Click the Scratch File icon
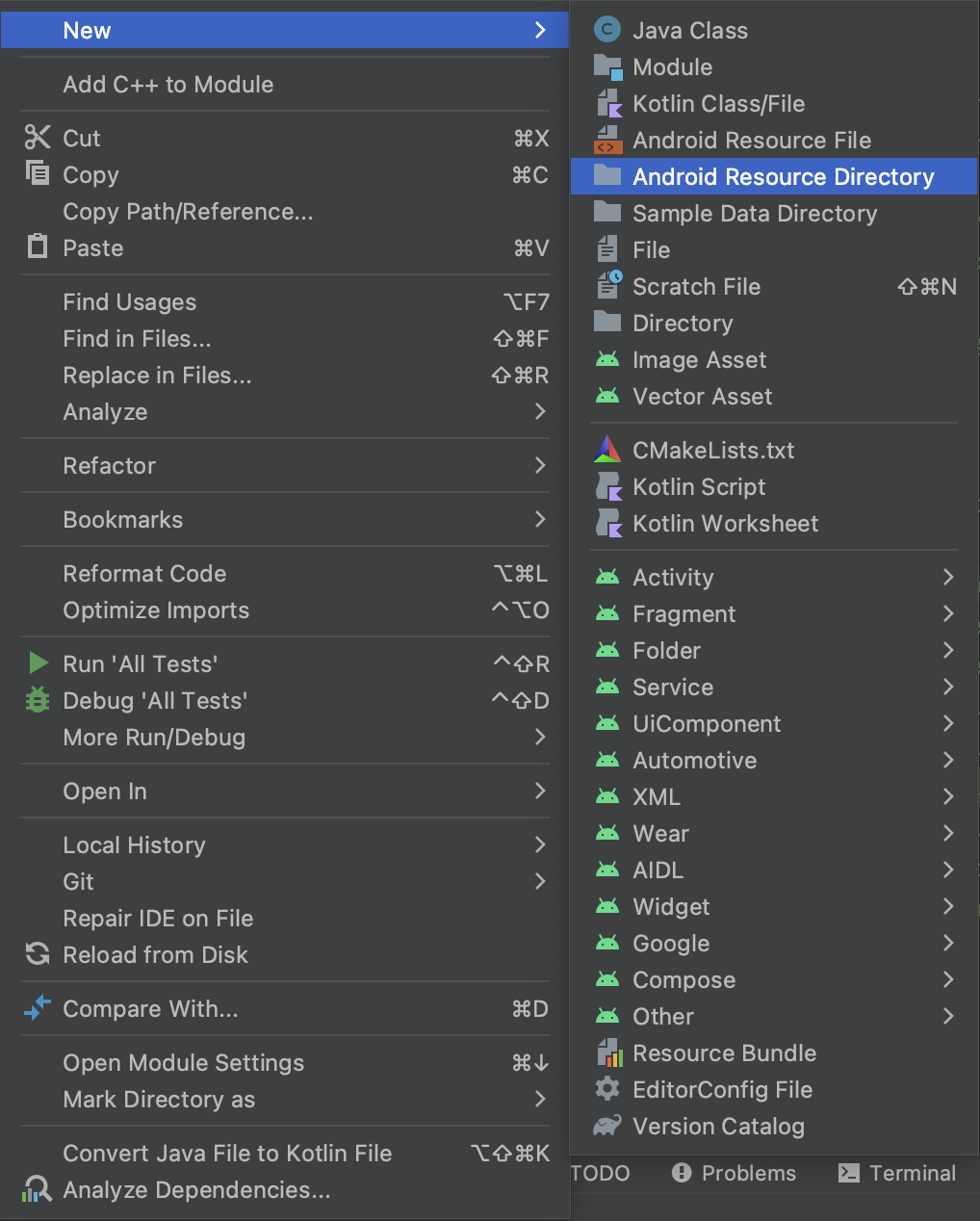The width and height of the screenshot is (980, 1221). 608,285
